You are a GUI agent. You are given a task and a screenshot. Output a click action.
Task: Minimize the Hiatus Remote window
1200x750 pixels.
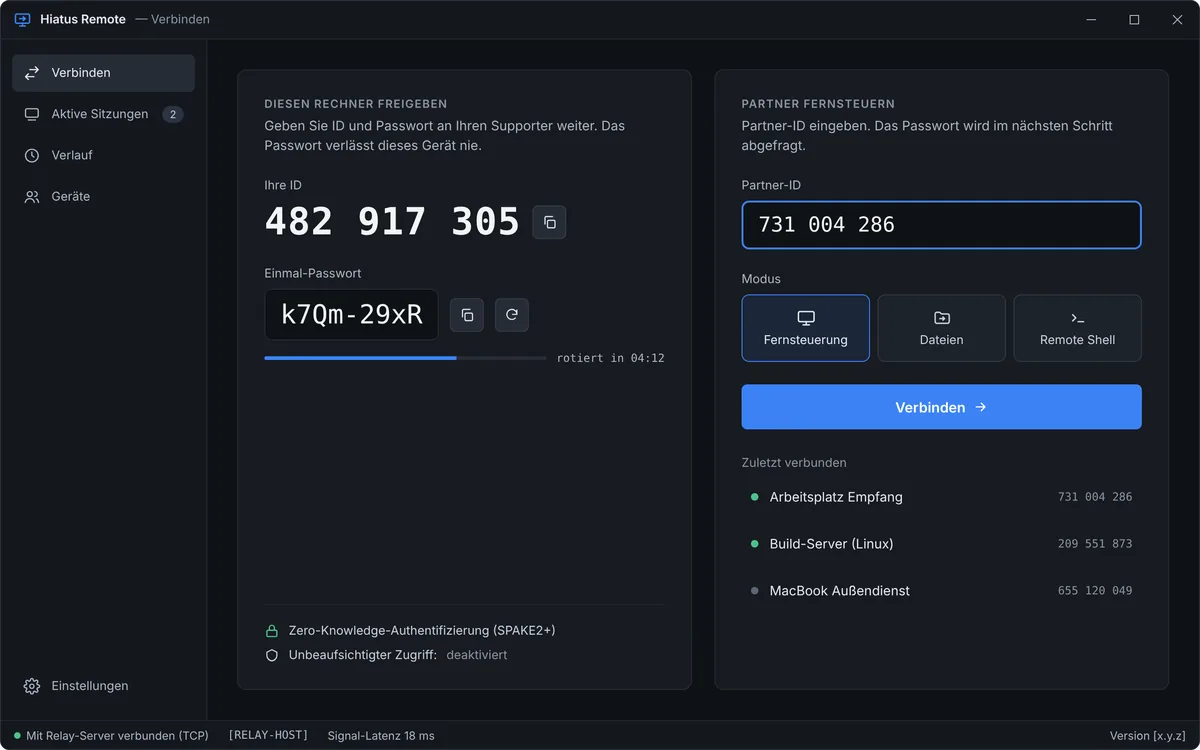(x=1091, y=20)
